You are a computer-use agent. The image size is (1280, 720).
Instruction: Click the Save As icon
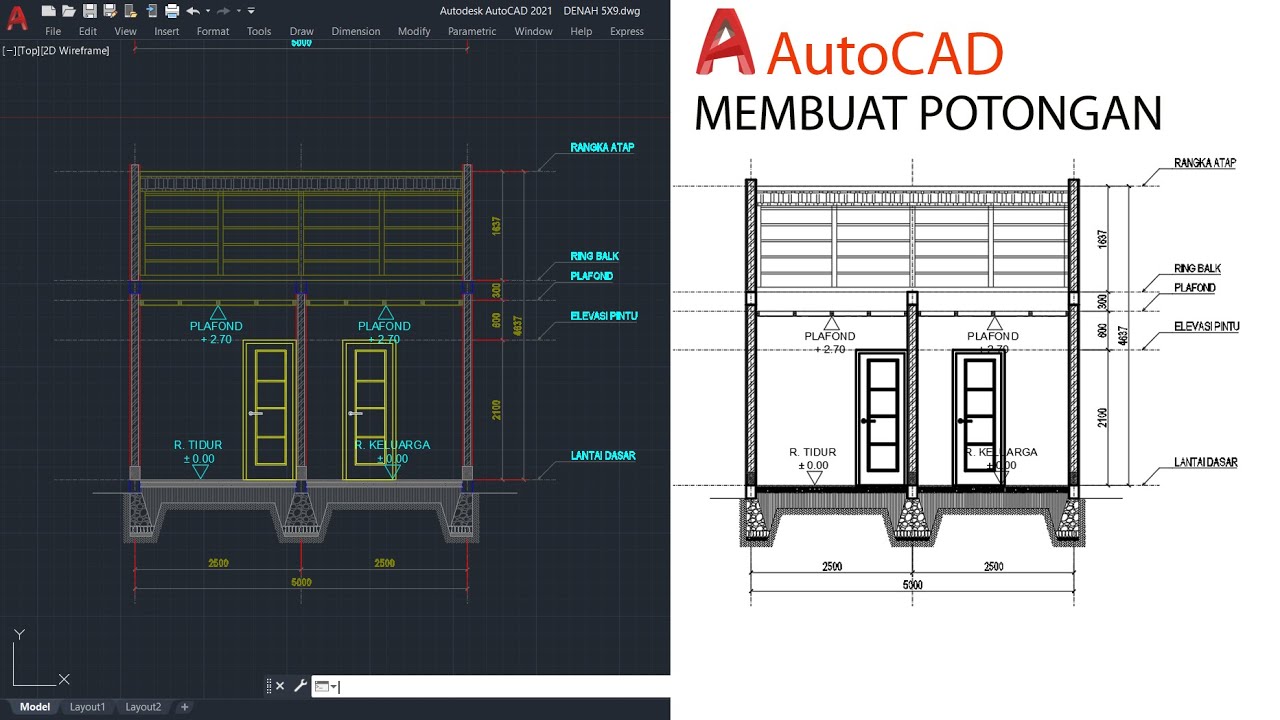tap(110, 11)
